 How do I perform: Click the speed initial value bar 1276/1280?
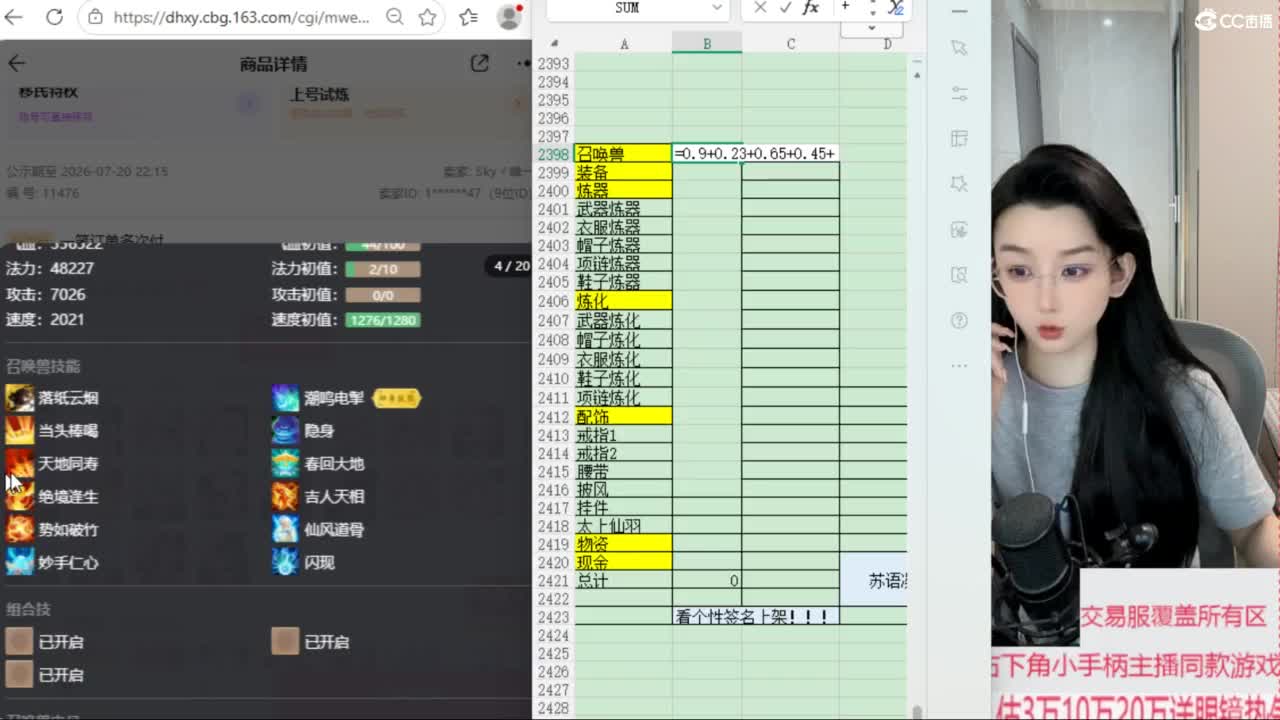coord(383,320)
